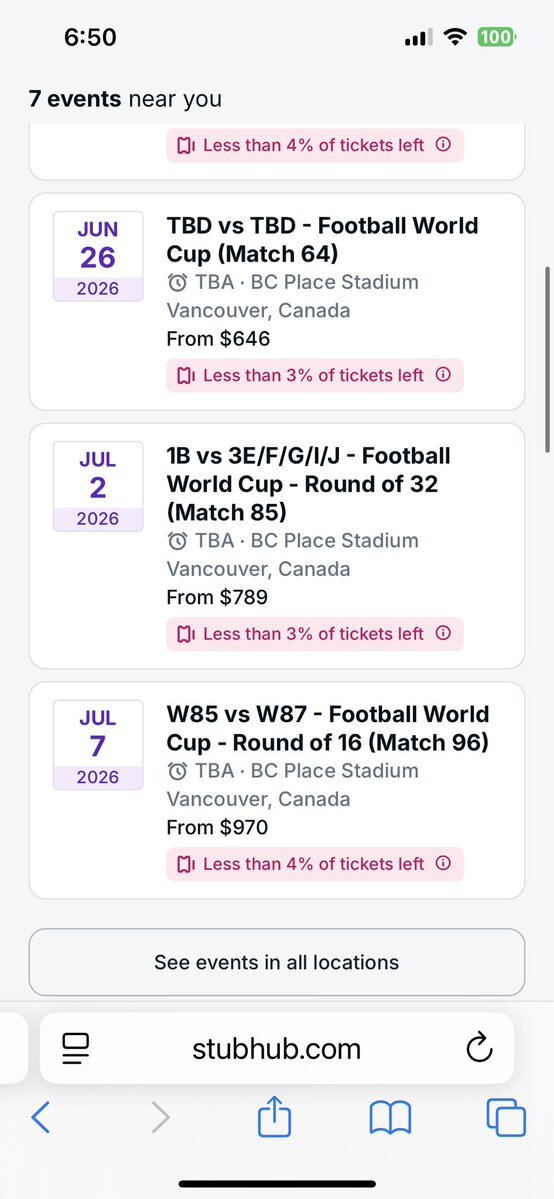The image size is (554, 1199).
Task: Open 1B vs 3E/F/G/I/J Match 85 event
Action: point(277,546)
